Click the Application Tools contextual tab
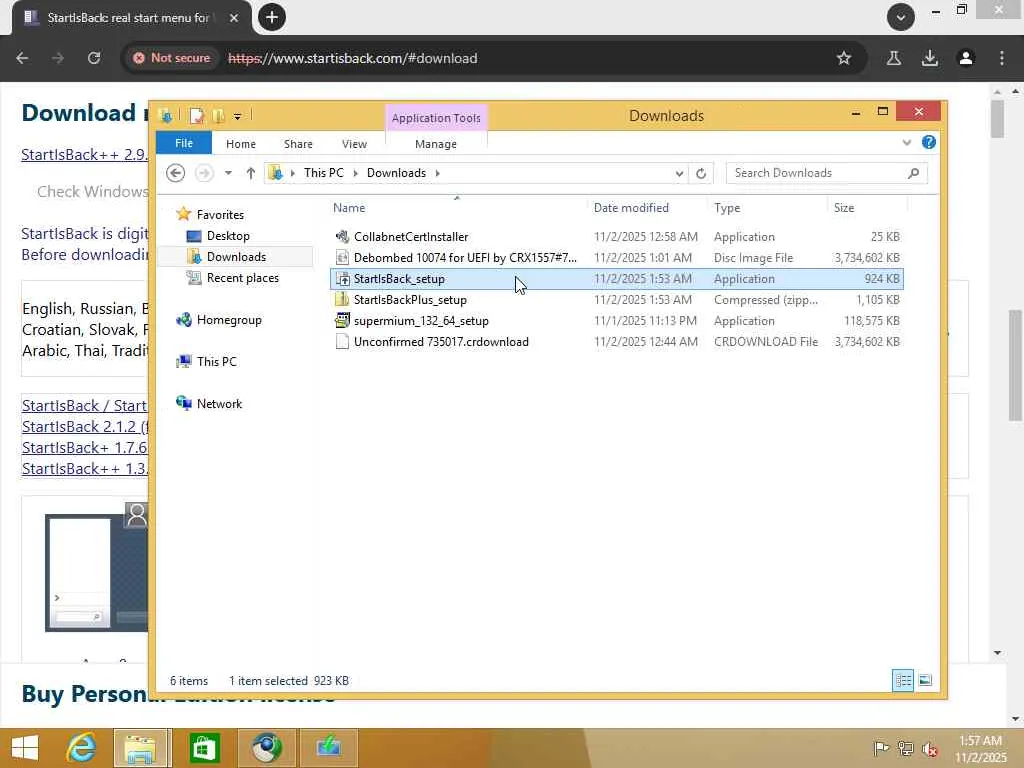The width and height of the screenshot is (1024, 768). click(436, 118)
